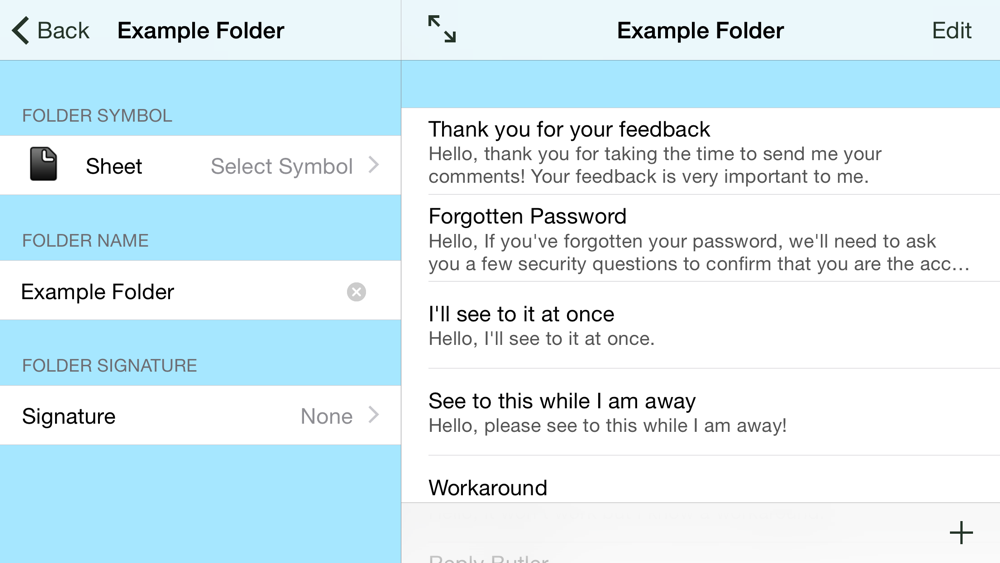This screenshot has width=1000, height=563.
Task: Click the Sheet folder symbol icon
Action: 43,164
